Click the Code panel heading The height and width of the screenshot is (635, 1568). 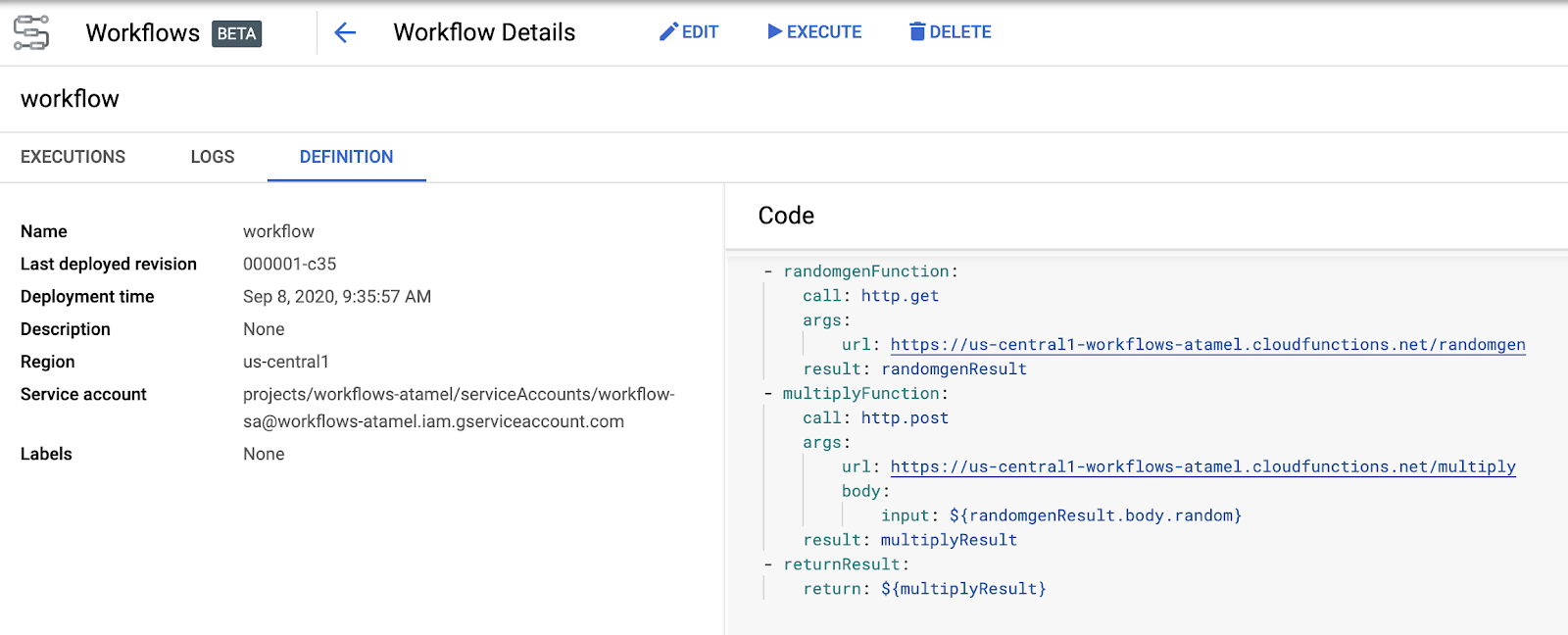click(x=786, y=216)
